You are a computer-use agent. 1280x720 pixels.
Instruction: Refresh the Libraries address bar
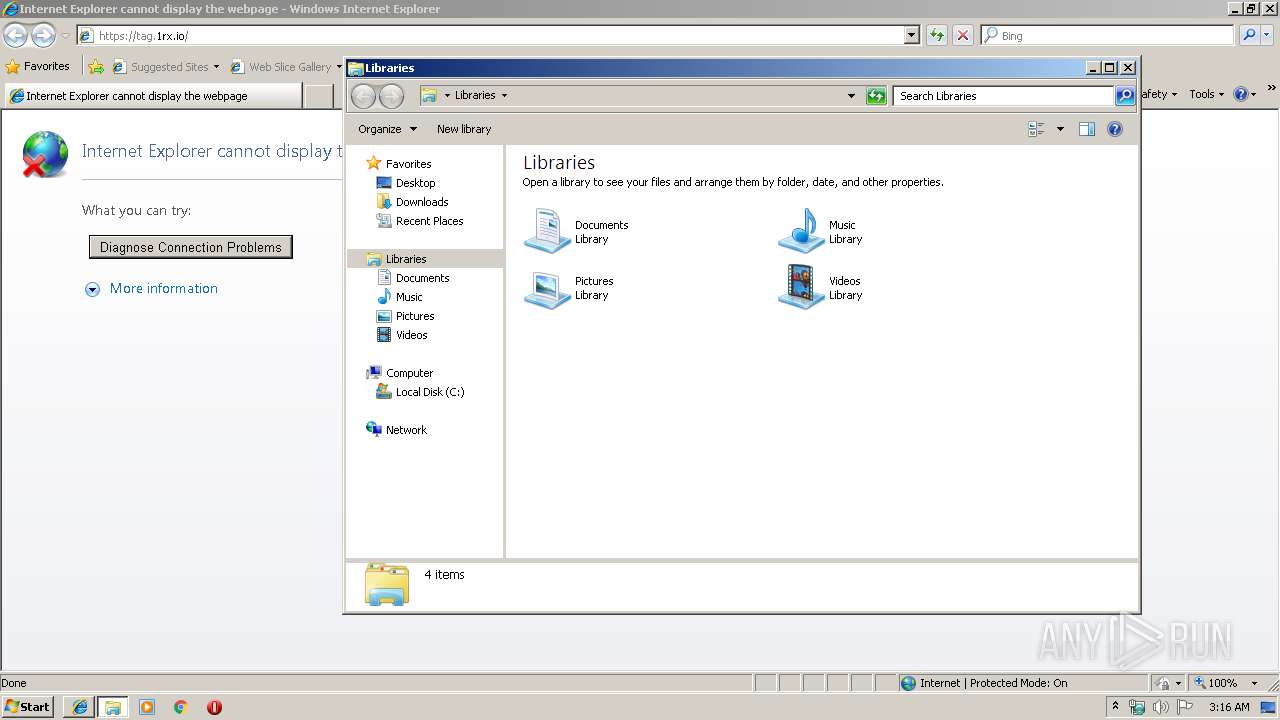[876, 96]
